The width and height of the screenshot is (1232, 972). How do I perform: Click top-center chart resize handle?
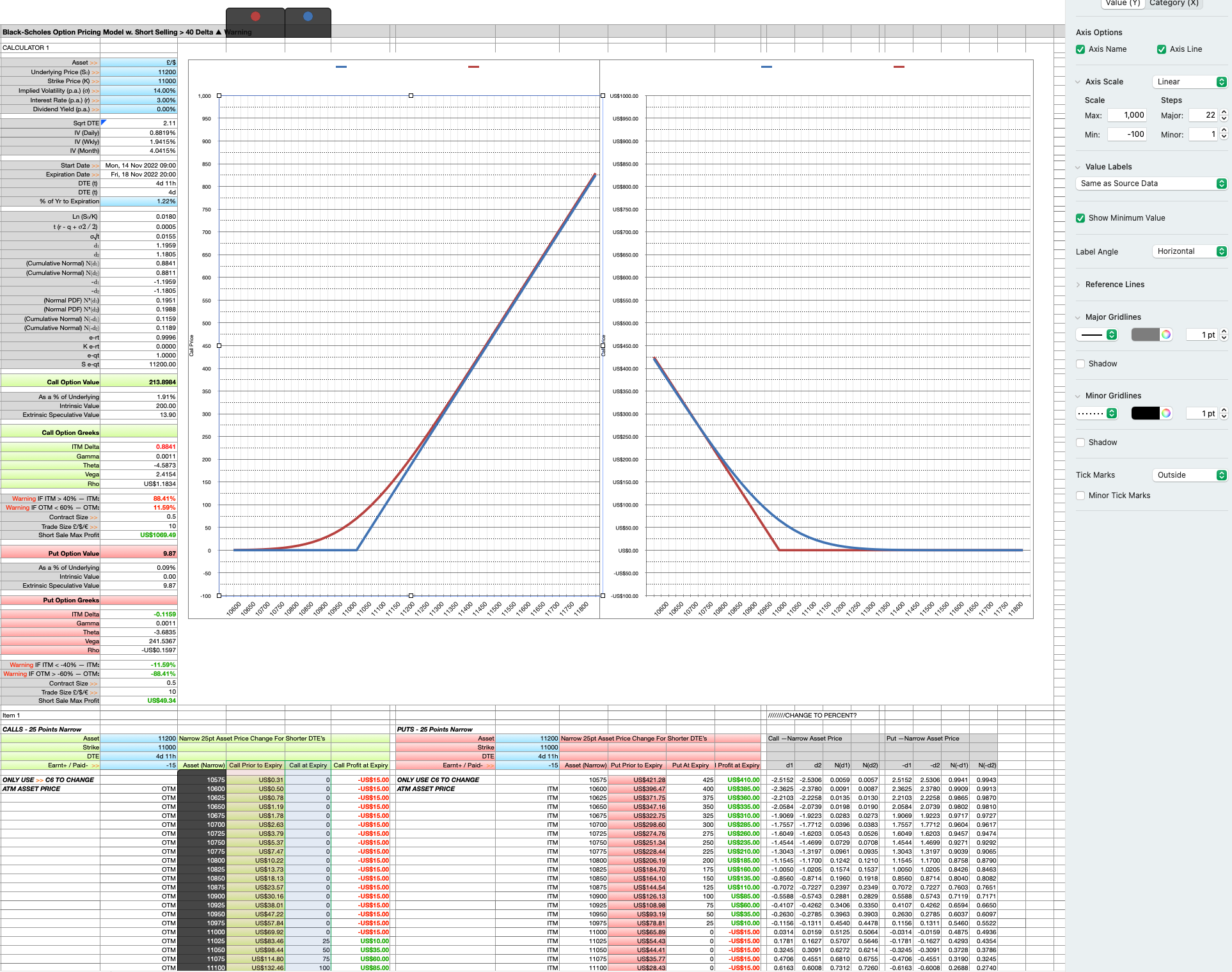click(x=411, y=95)
